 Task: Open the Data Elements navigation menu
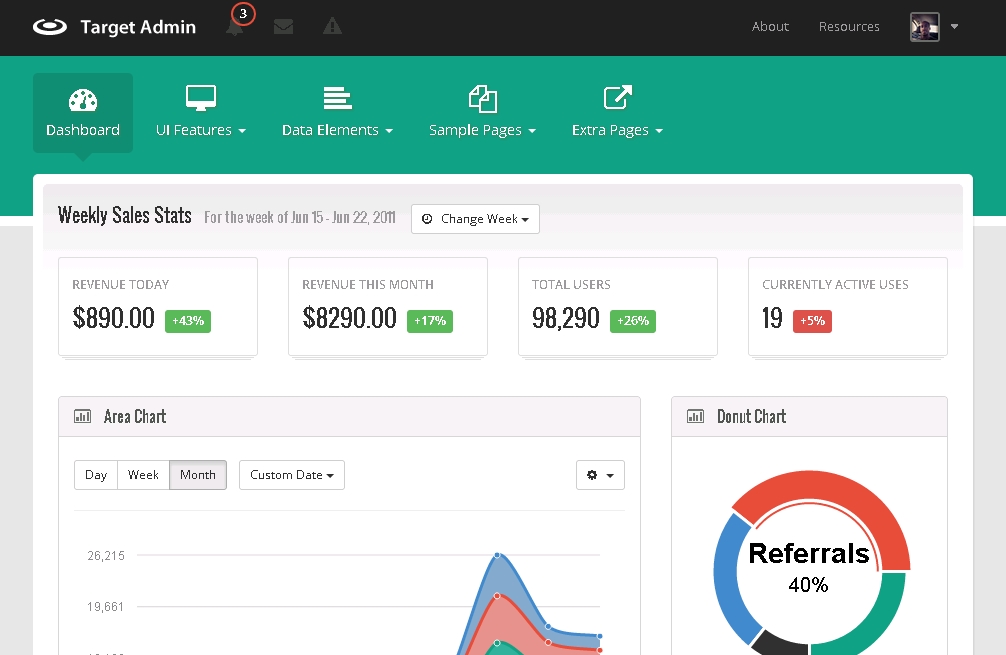point(337,112)
